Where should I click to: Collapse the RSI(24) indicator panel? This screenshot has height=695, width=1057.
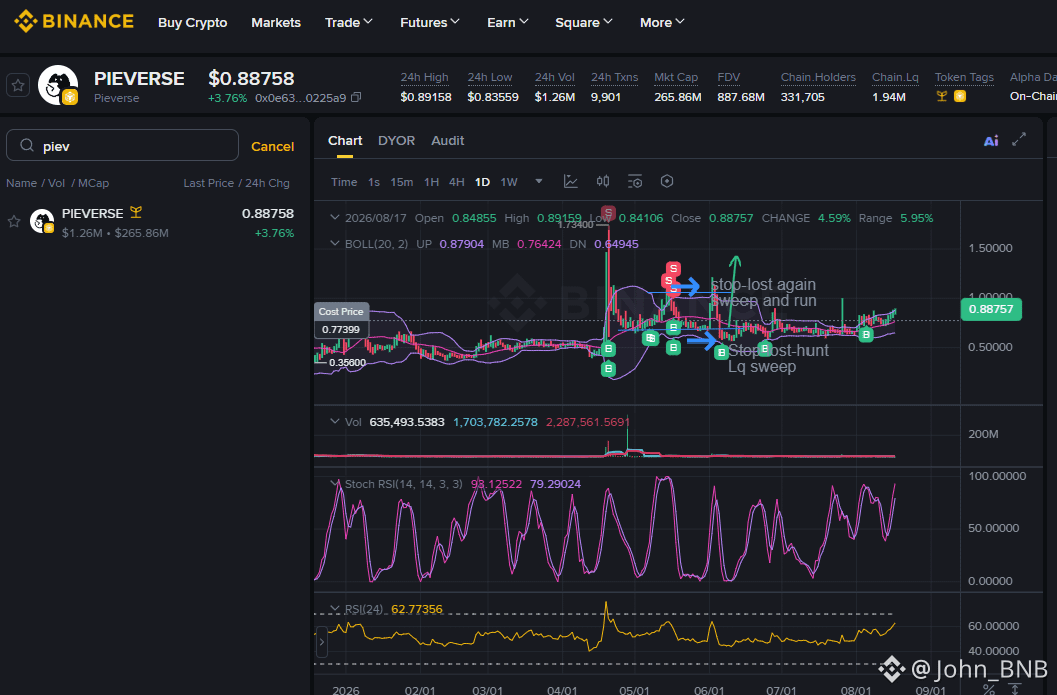point(334,609)
